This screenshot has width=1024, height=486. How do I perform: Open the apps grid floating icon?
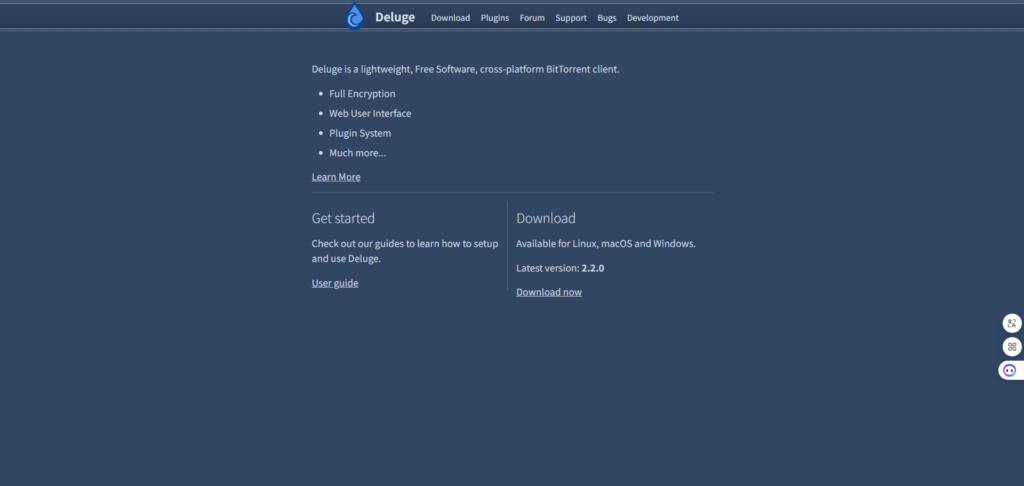pyautogui.click(x=1012, y=347)
